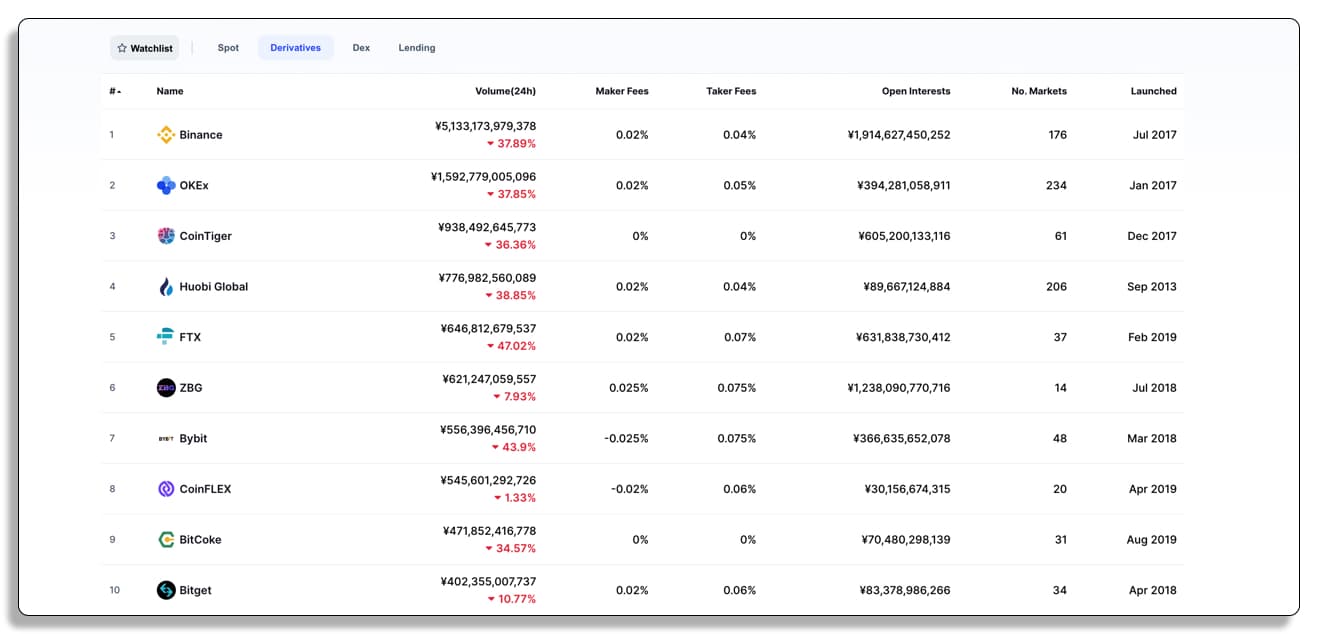Click ZBG volume ¥621,247,059,557
The width and height of the screenshot is (1318, 634).
point(489,379)
